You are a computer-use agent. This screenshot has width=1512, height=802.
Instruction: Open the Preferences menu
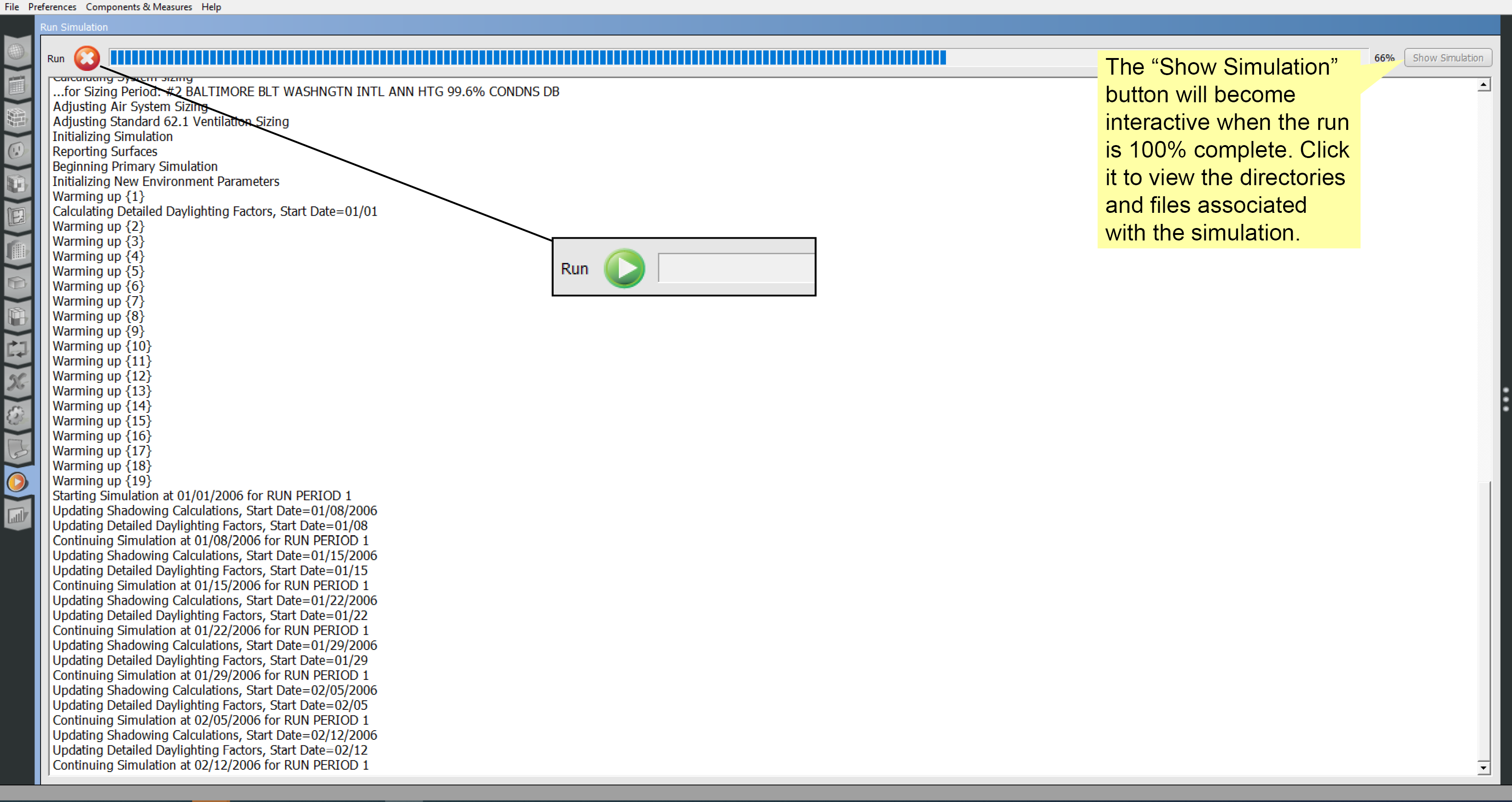point(52,6)
